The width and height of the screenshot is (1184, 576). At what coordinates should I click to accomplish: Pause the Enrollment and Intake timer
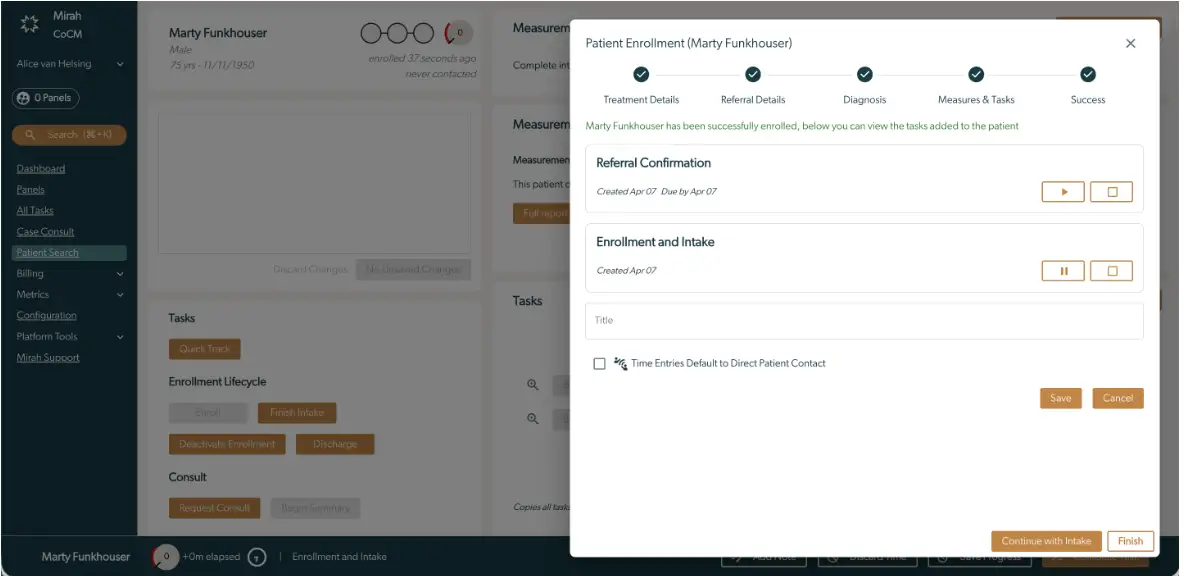point(1062,270)
